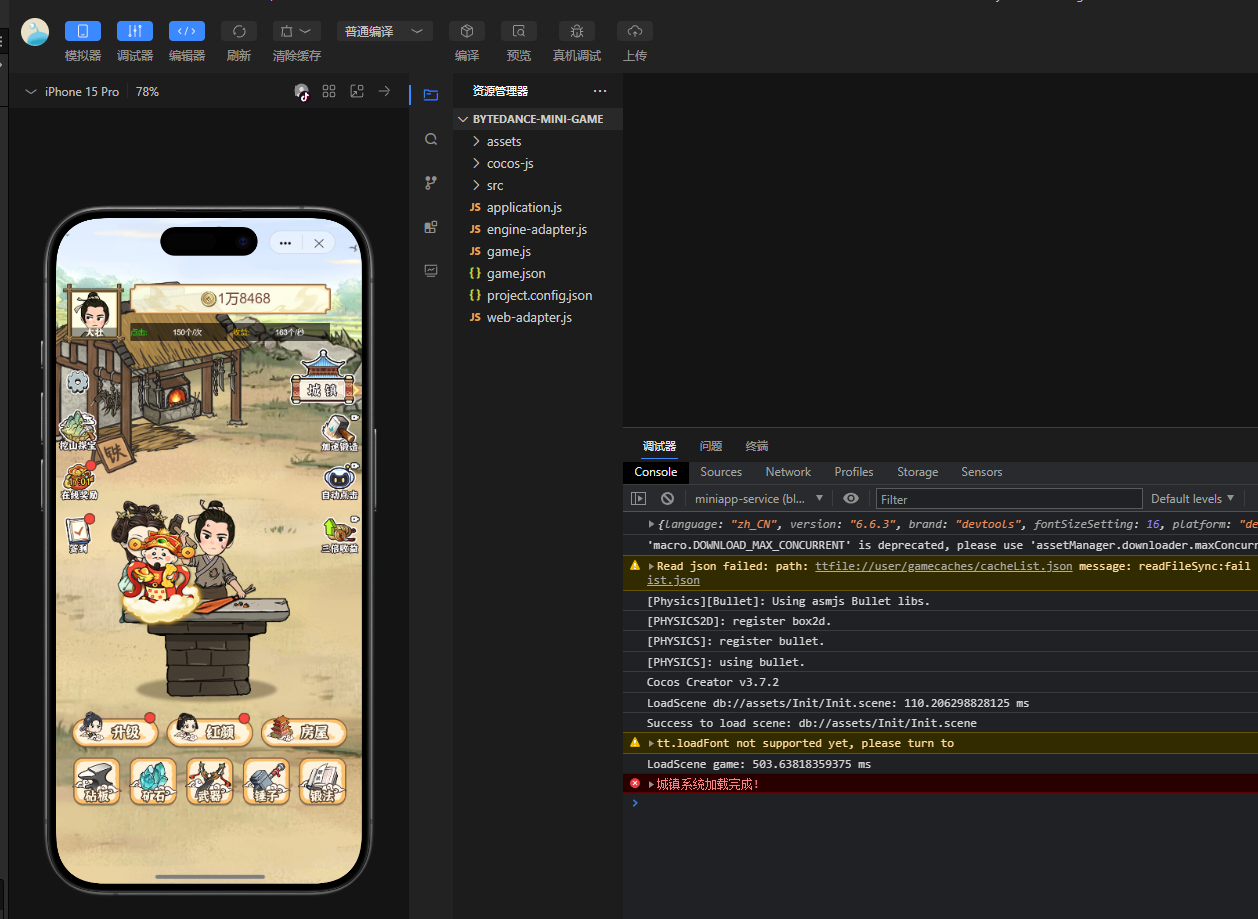Focus the console Filter input field
This screenshot has width=1258, height=919.
(x=1009, y=499)
